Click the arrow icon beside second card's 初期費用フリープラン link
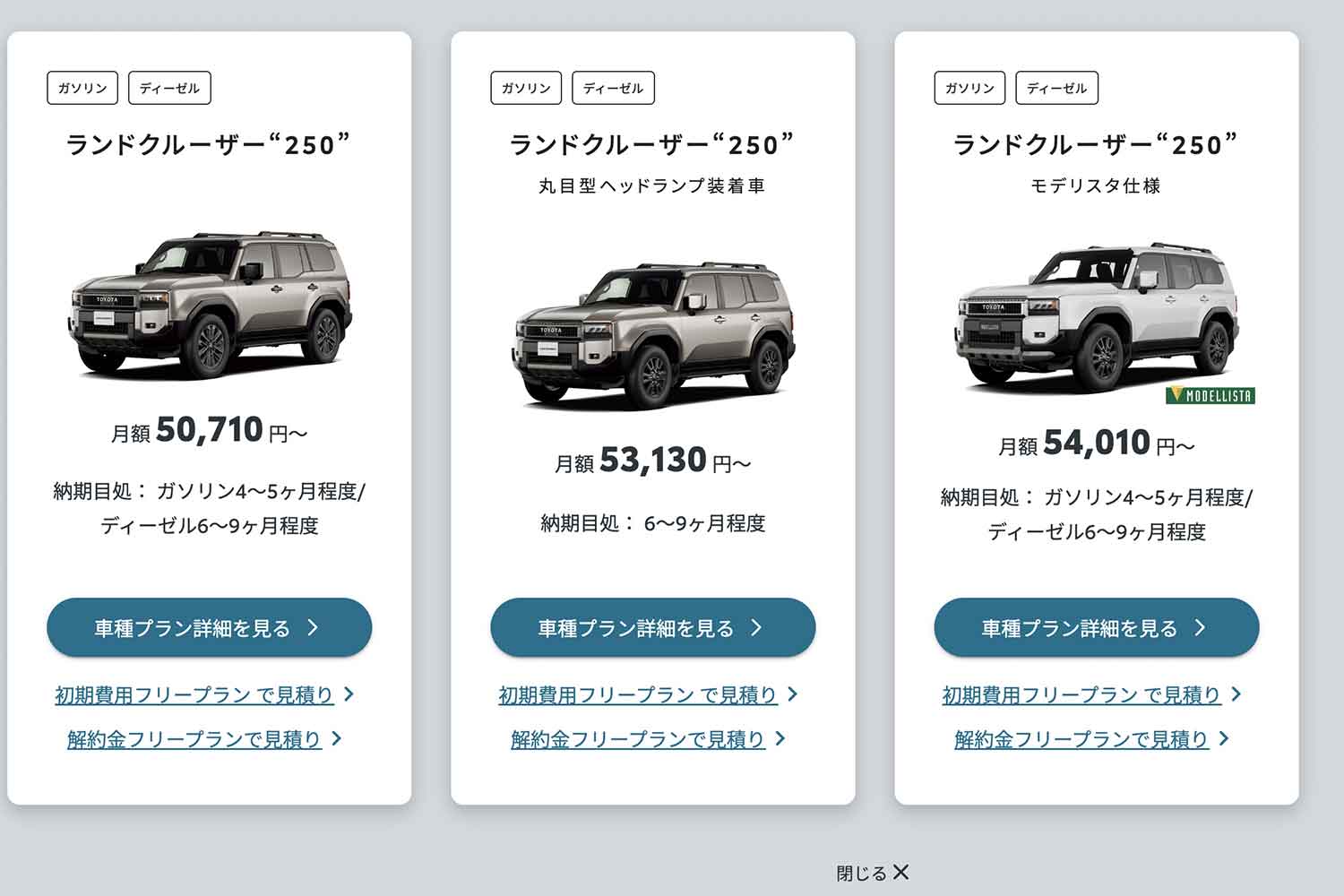The height and width of the screenshot is (896, 1344). pyautogui.click(x=792, y=694)
